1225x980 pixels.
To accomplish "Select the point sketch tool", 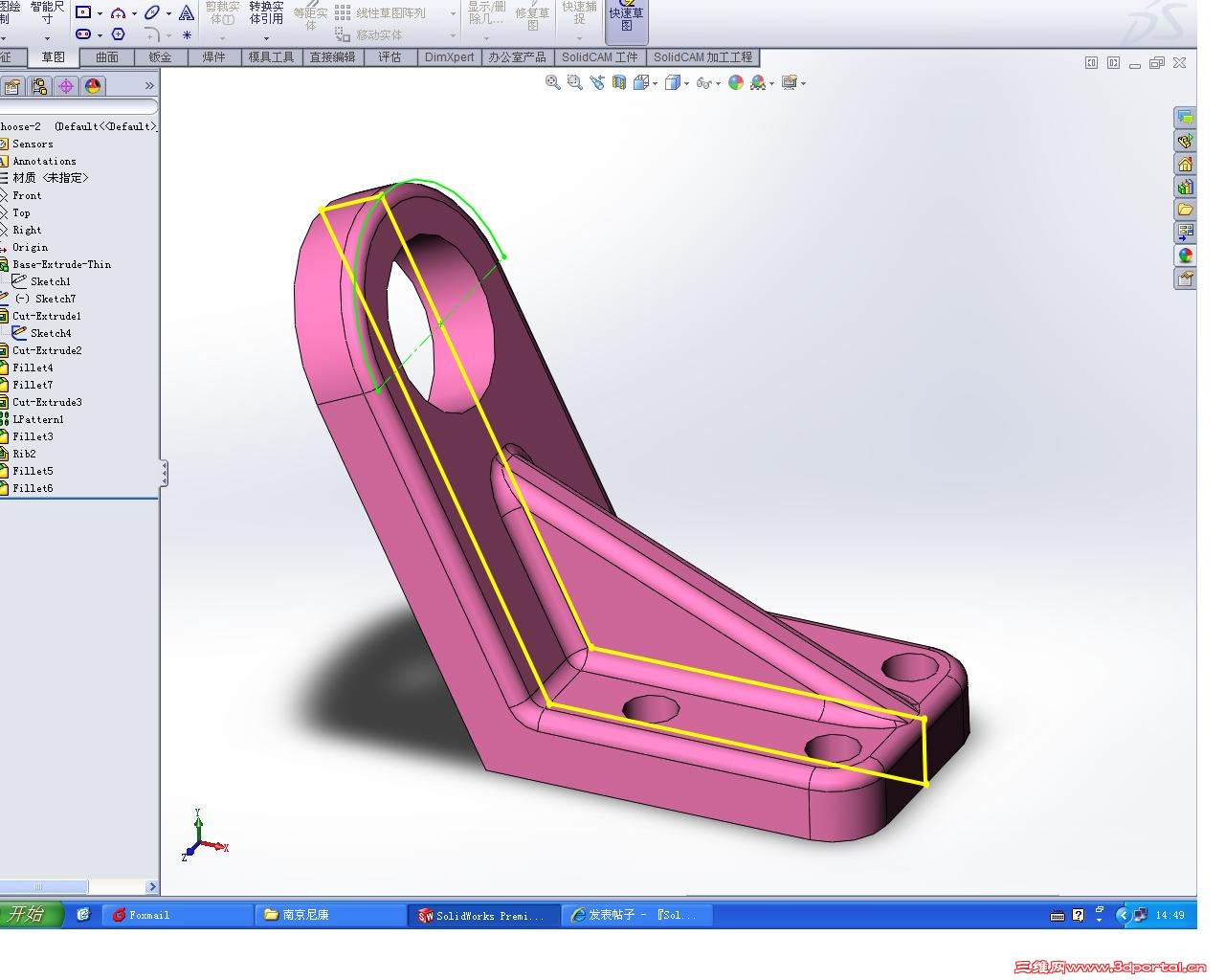I will click(x=187, y=34).
